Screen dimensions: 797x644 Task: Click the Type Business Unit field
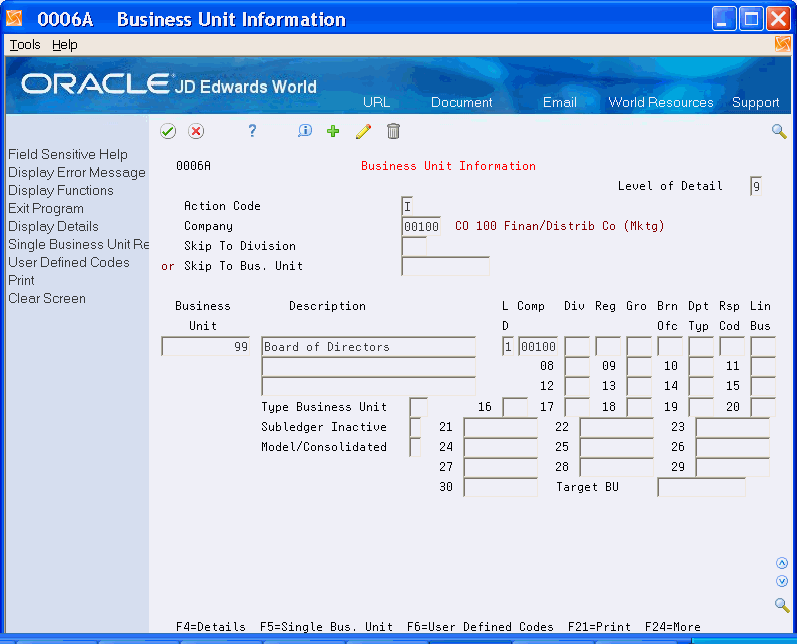418,407
